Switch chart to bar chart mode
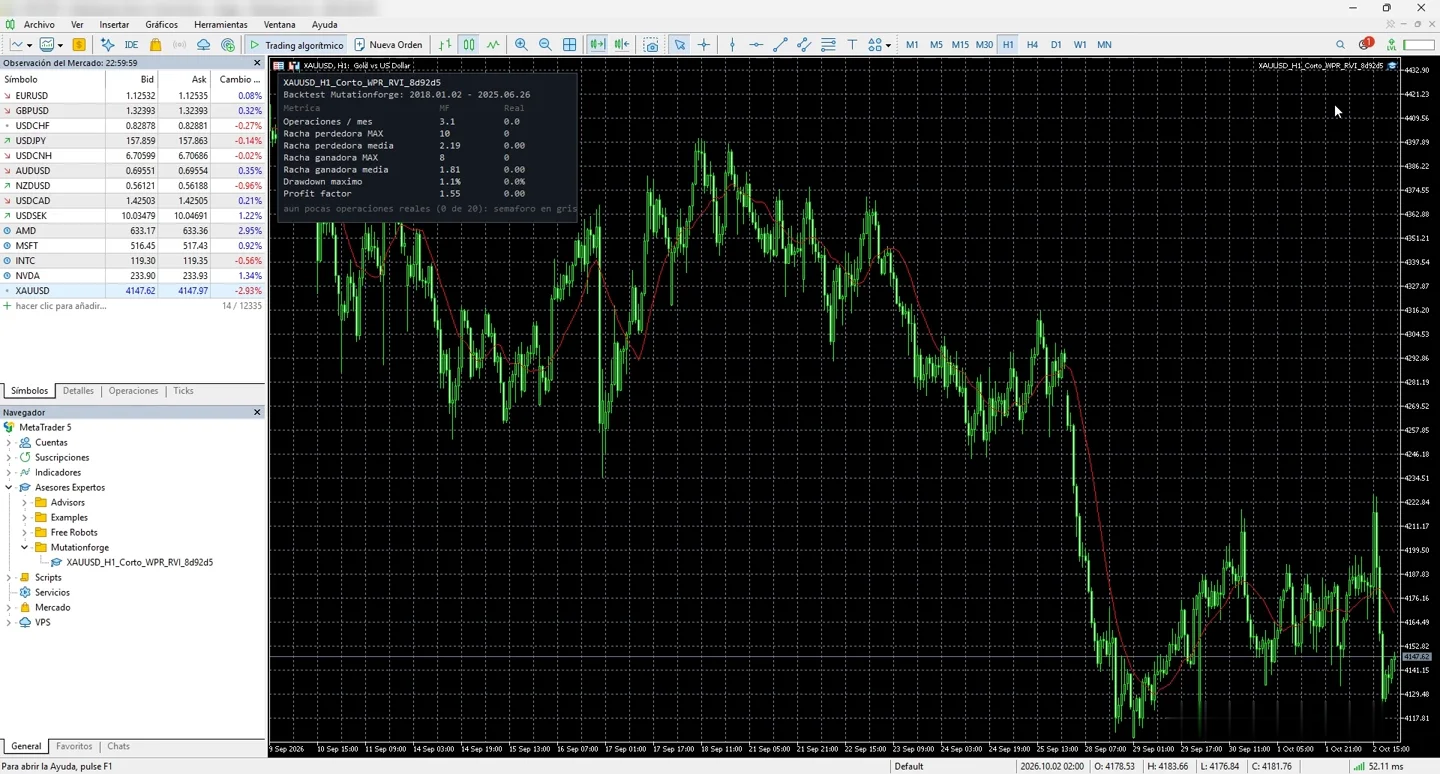Image resolution: width=1440 pixels, height=774 pixels. click(x=444, y=45)
